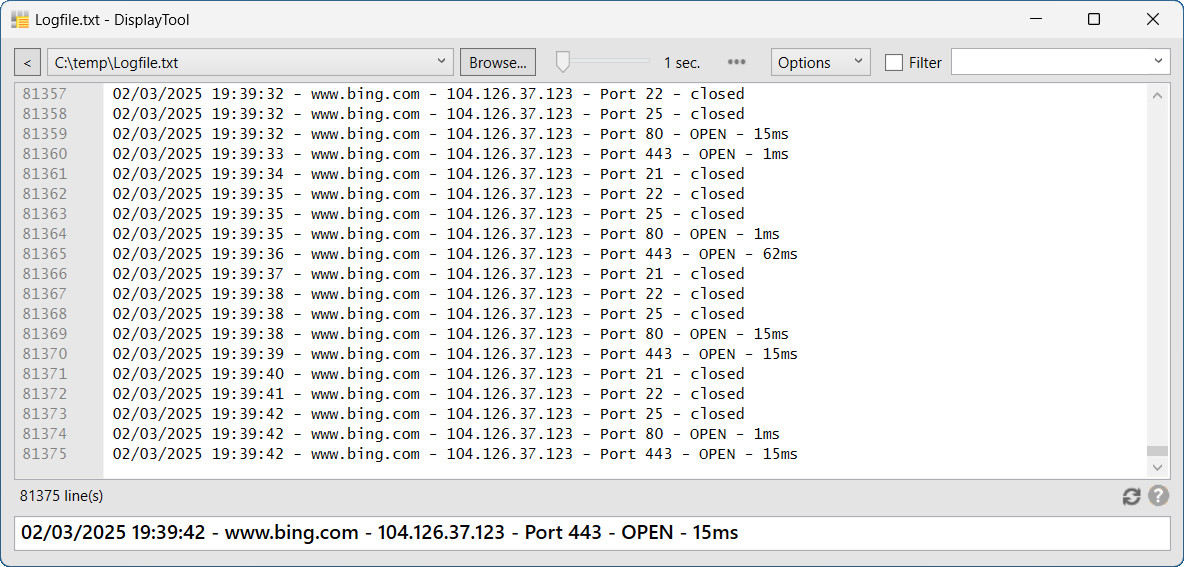This screenshot has height=567, width=1184.
Task: Select log line 81362 Port 22 closed
Action: 428,194
